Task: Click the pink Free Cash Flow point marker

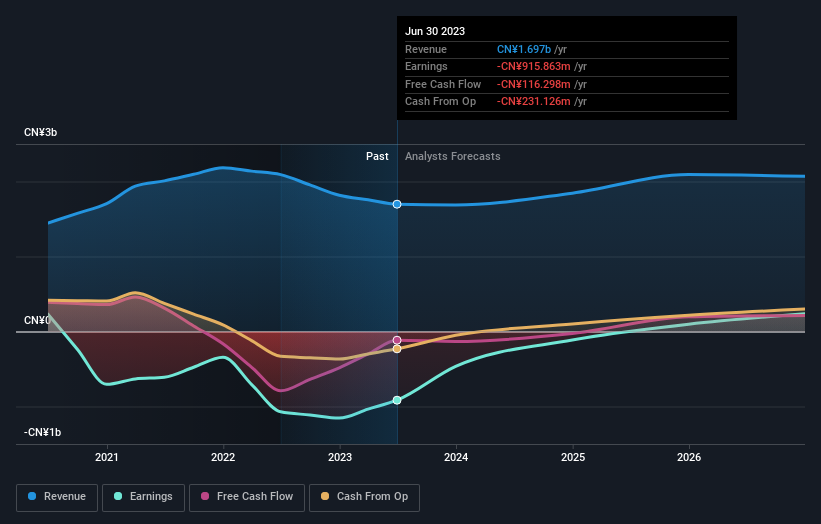Action: click(397, 340)
